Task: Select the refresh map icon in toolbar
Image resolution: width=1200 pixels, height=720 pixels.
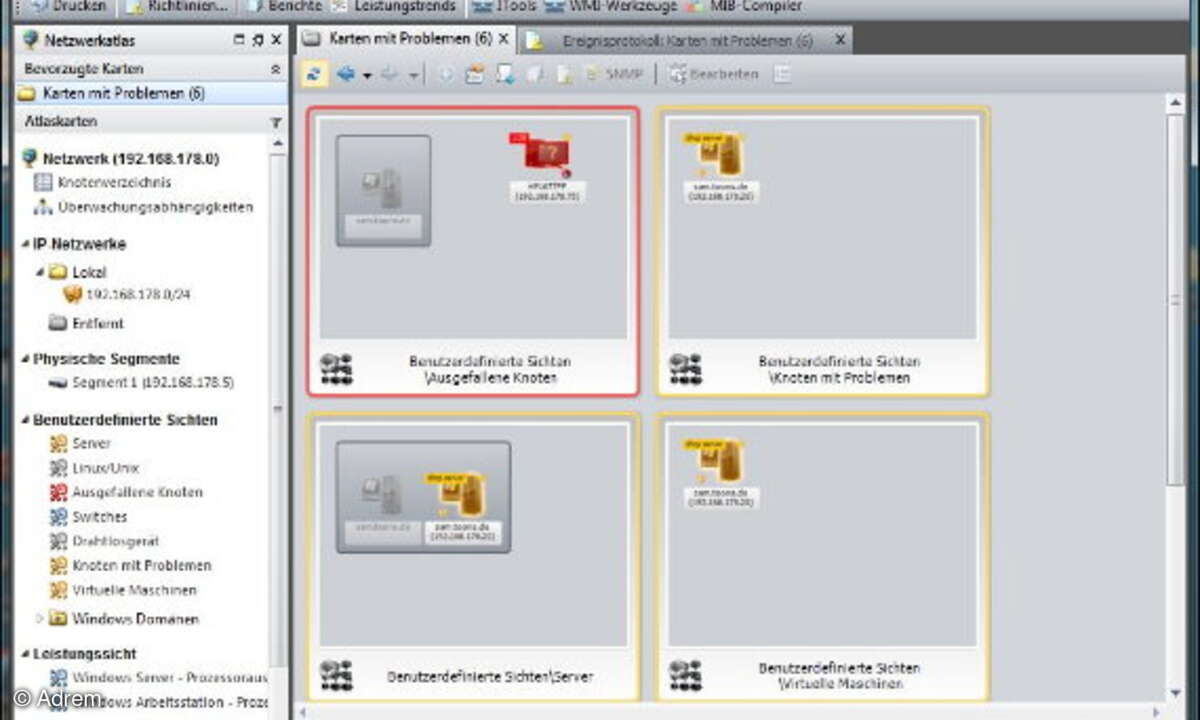Action: coord(312,74)
